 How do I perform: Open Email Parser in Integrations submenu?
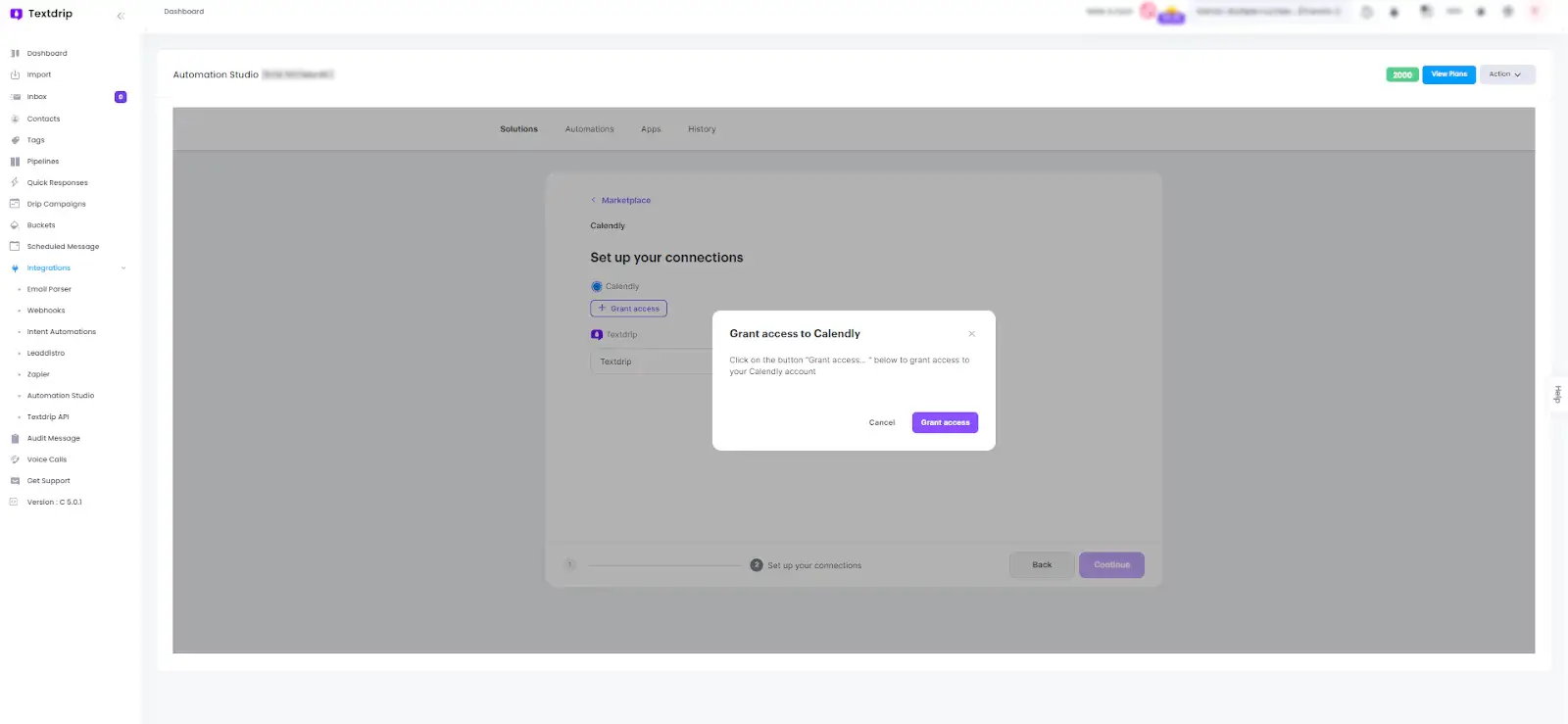(x=49, y=289)
